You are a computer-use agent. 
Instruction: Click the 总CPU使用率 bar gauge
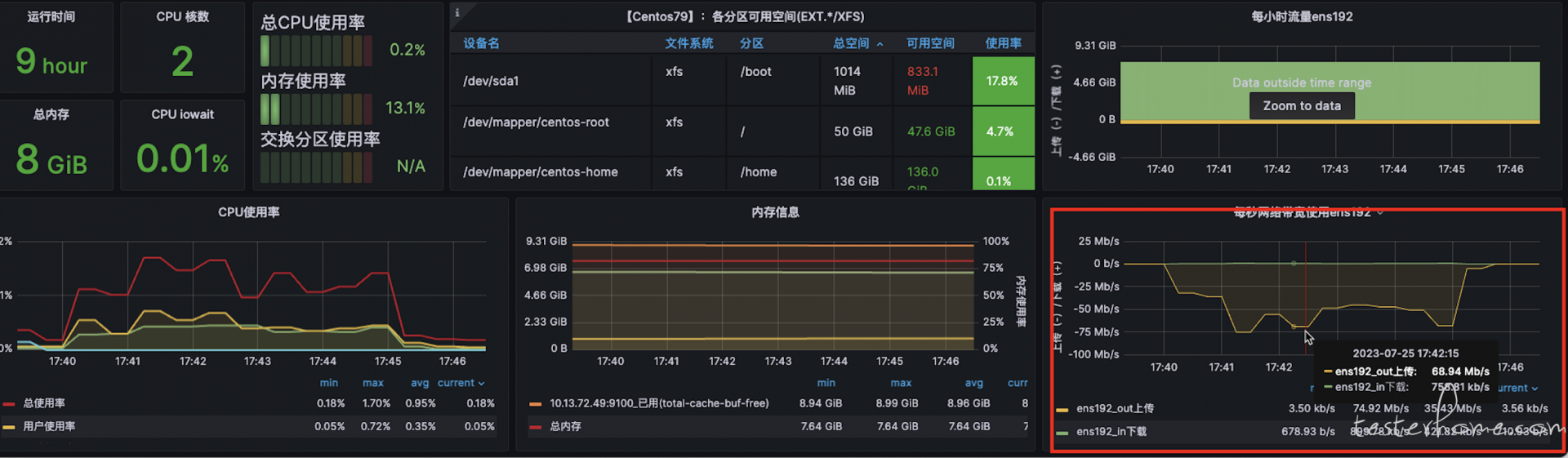[316, 51]
